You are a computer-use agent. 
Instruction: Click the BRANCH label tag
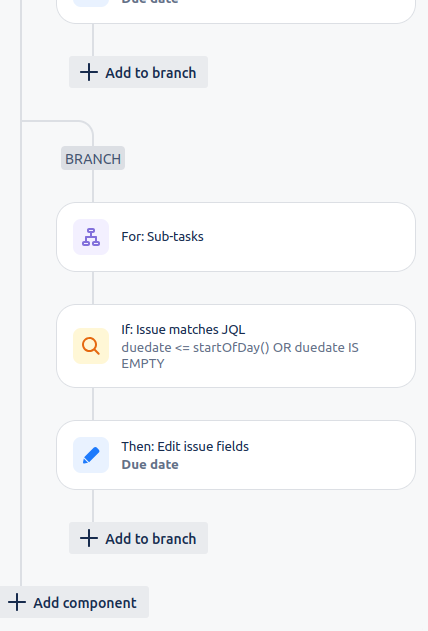(93, 158)
